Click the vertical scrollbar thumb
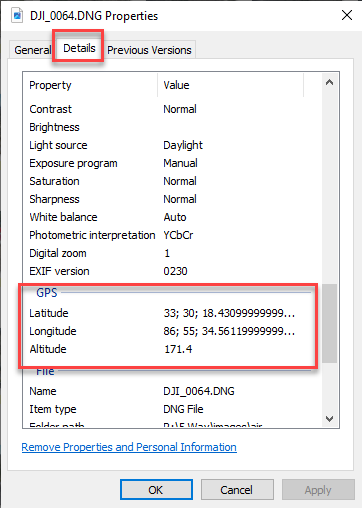The height and width of the screenshot is (508, 362). pos(329,323)
